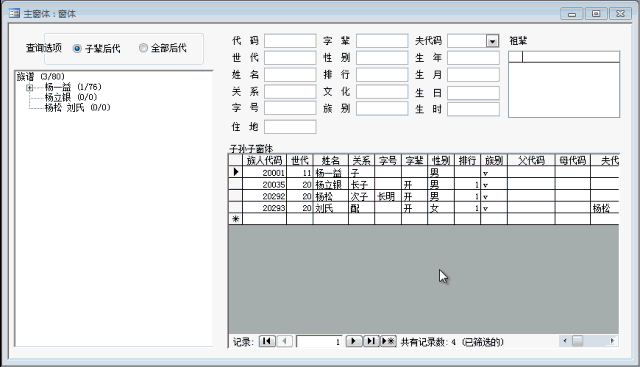Restore the 主窗体 window size

tap(596, 14)
